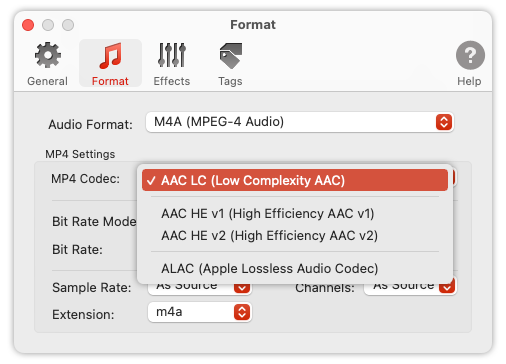The width and height of the screenshot is (506, 364).
Task: Open the Tags label icon
Action: click(231, 55)
